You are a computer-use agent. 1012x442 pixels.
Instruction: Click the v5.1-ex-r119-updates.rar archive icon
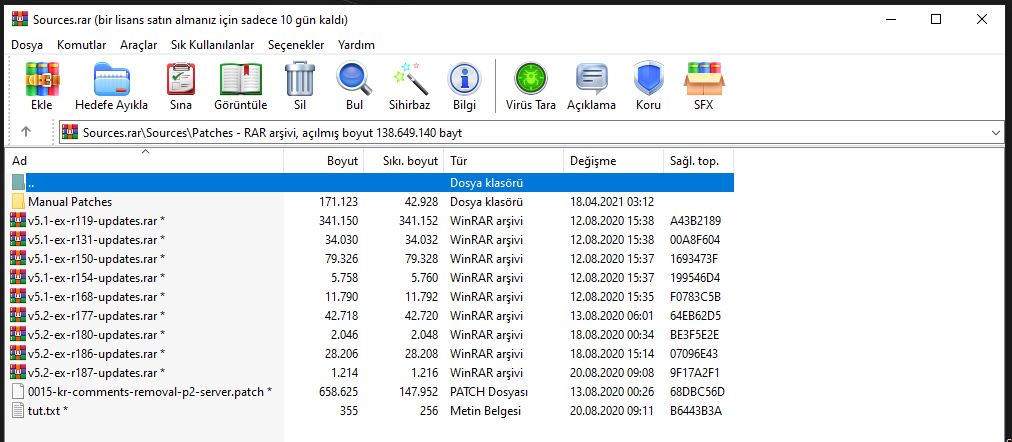point(18,221)
